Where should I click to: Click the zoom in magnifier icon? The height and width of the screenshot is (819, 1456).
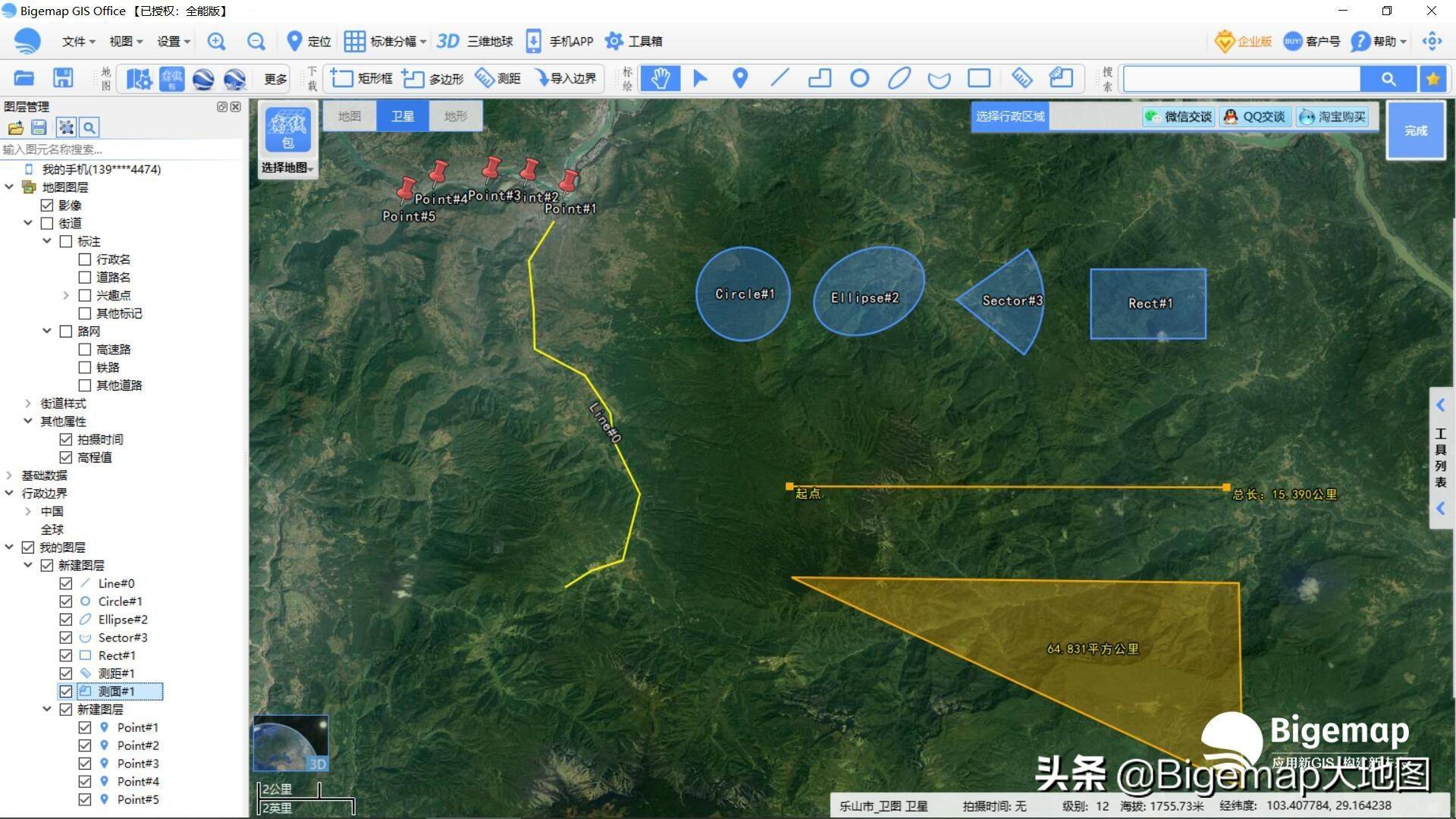pyautogui.click(x=217, y=42)
